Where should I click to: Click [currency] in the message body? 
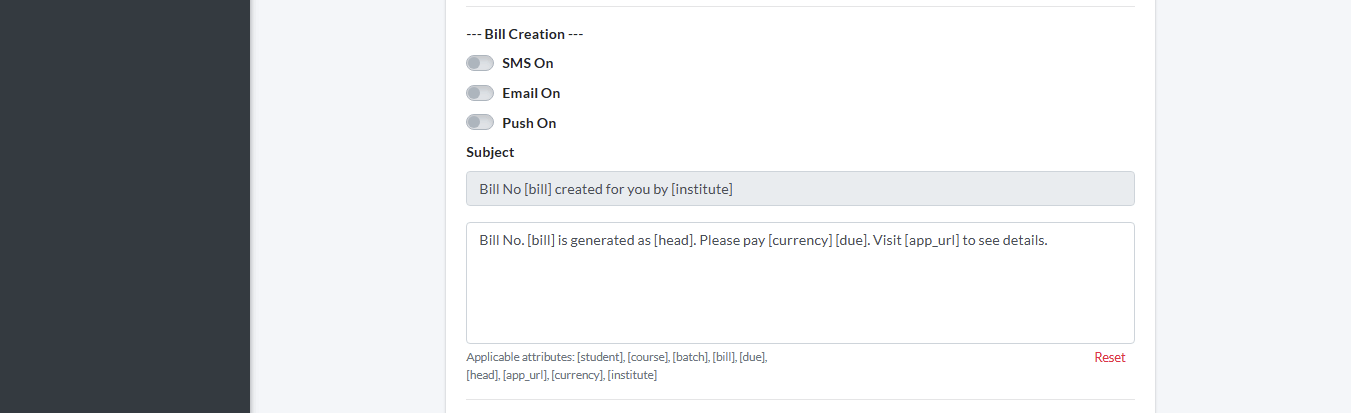point(799,241)
